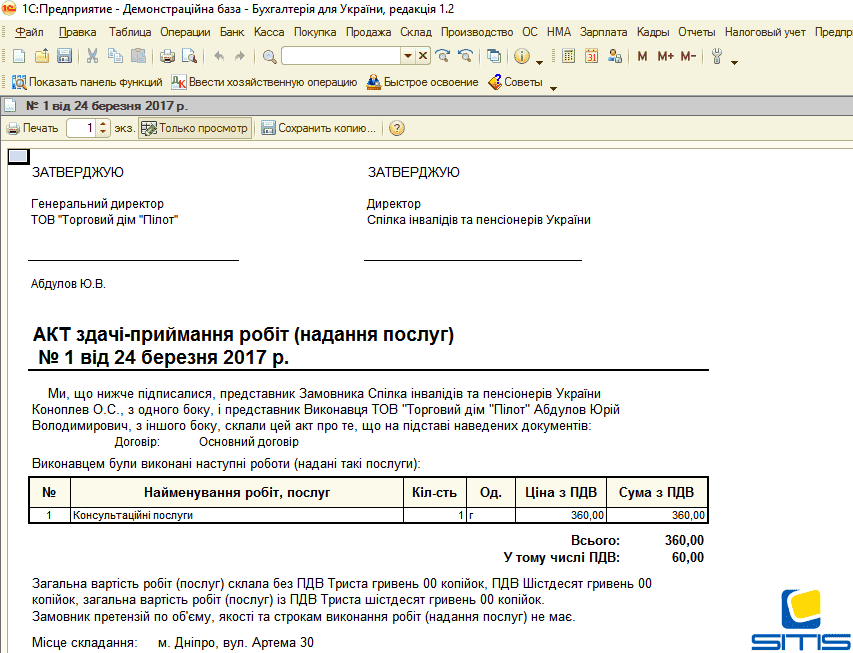The width and height of the screenshot is (853, 653).
Task: Click the 60,00 VAT amount value
Action: click(x=688, y=557)
